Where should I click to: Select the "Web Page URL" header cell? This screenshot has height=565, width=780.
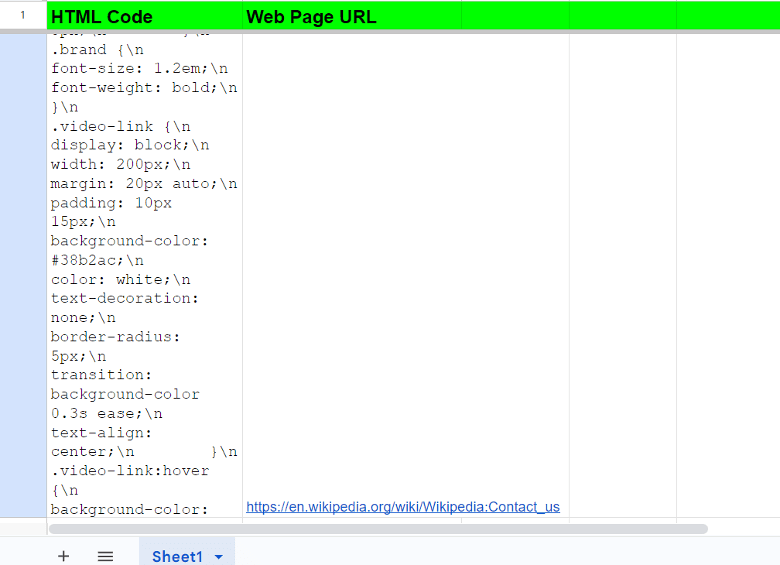(351, 16)
